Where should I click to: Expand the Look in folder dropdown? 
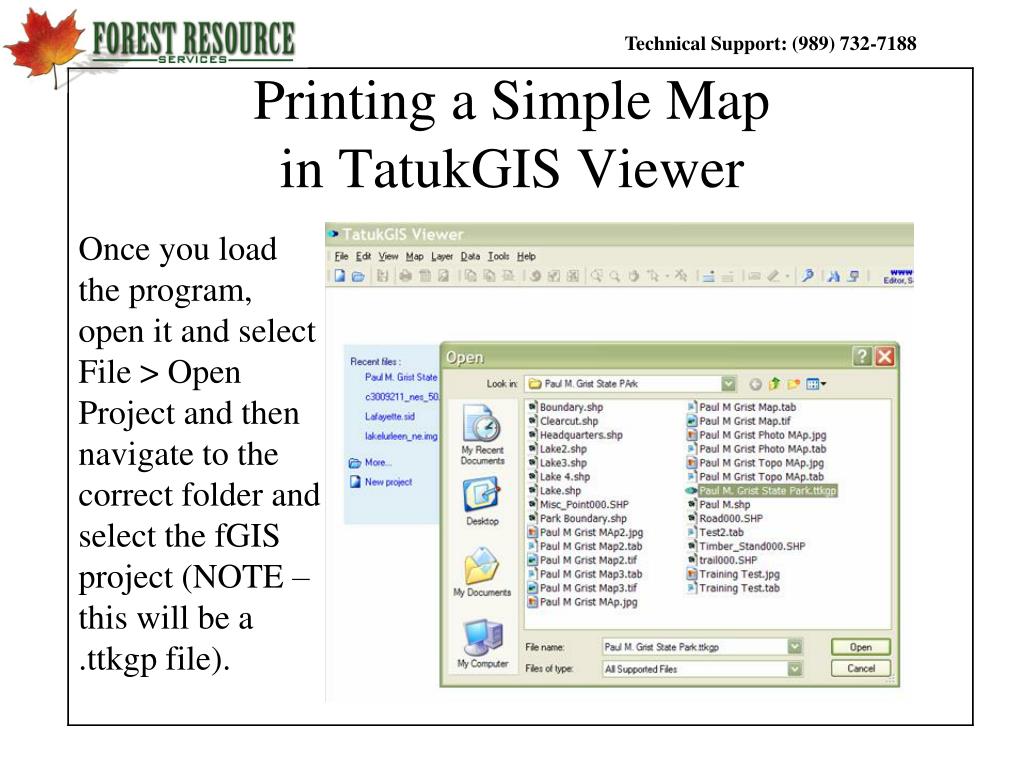click(728, 384)
